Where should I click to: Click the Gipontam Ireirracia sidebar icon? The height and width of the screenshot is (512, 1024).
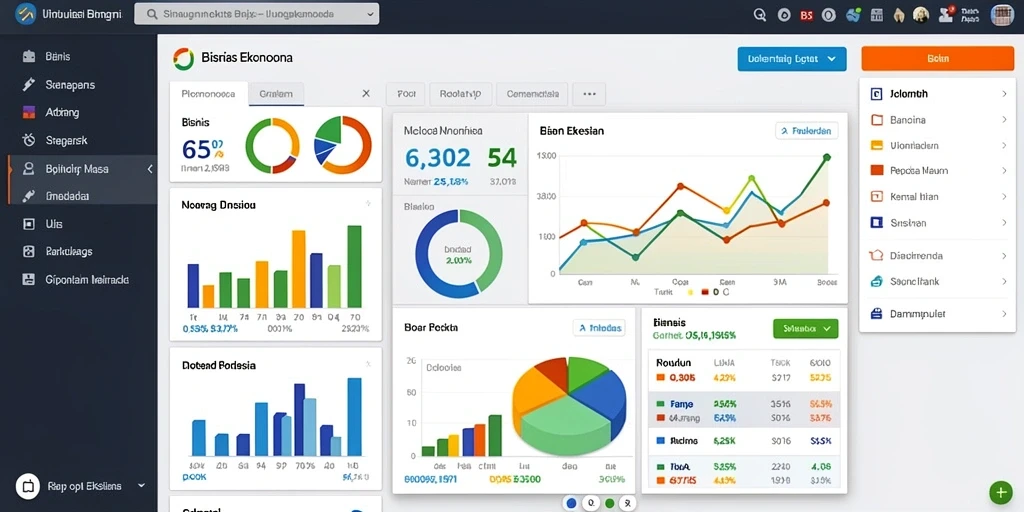tap(28, 280)
